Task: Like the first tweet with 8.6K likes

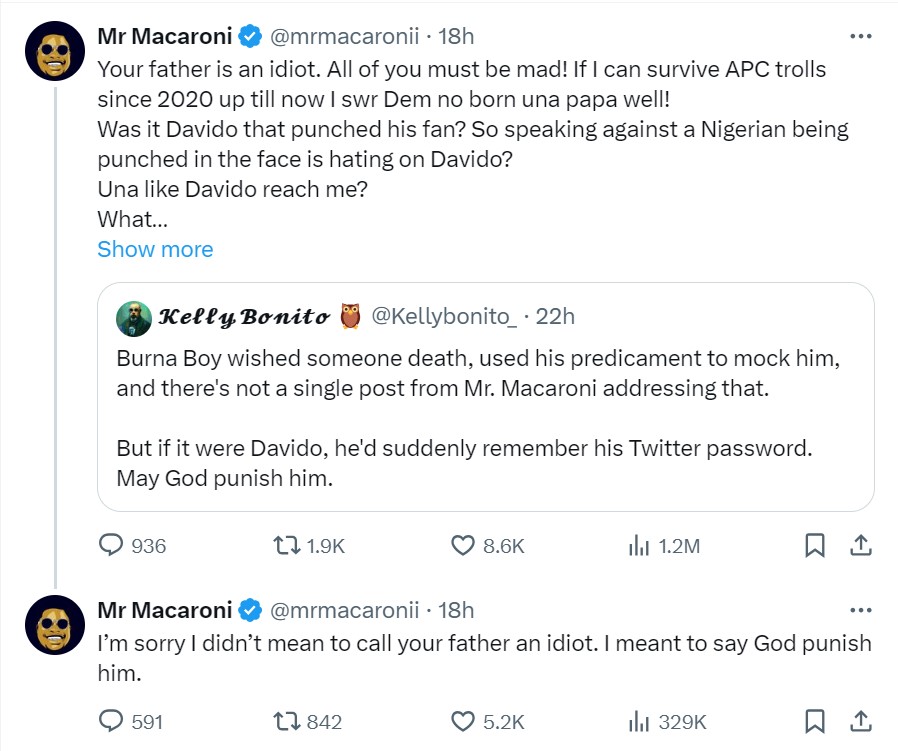Action: 463,546
